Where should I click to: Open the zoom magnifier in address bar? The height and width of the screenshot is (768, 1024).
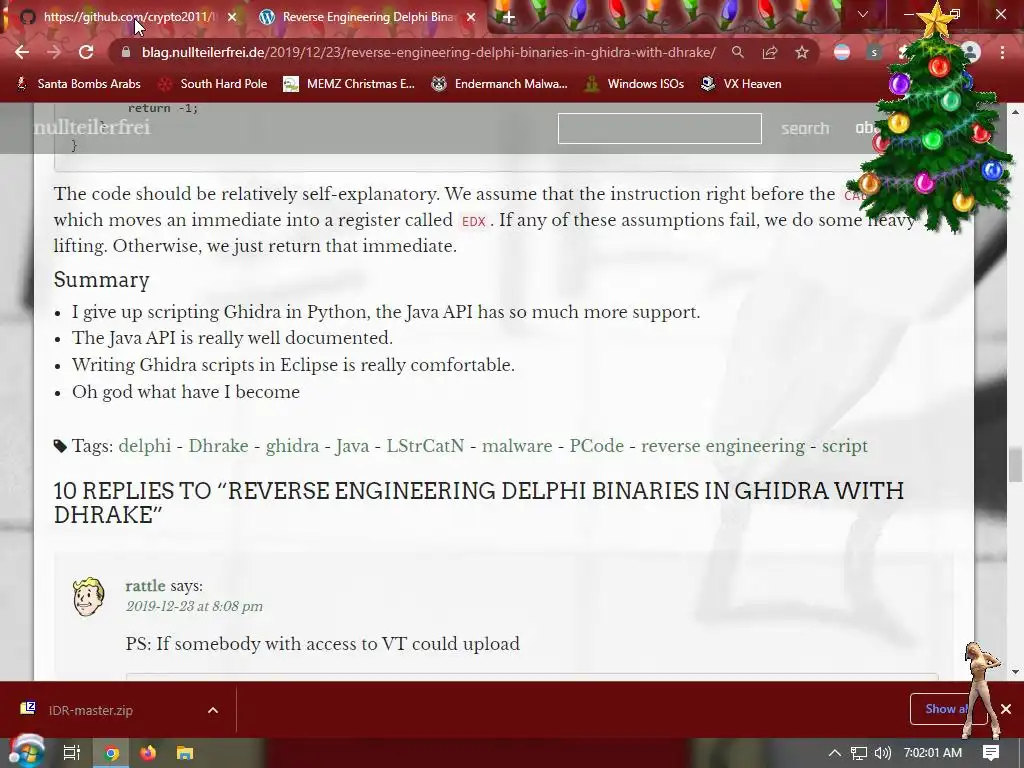coord(737,52)
